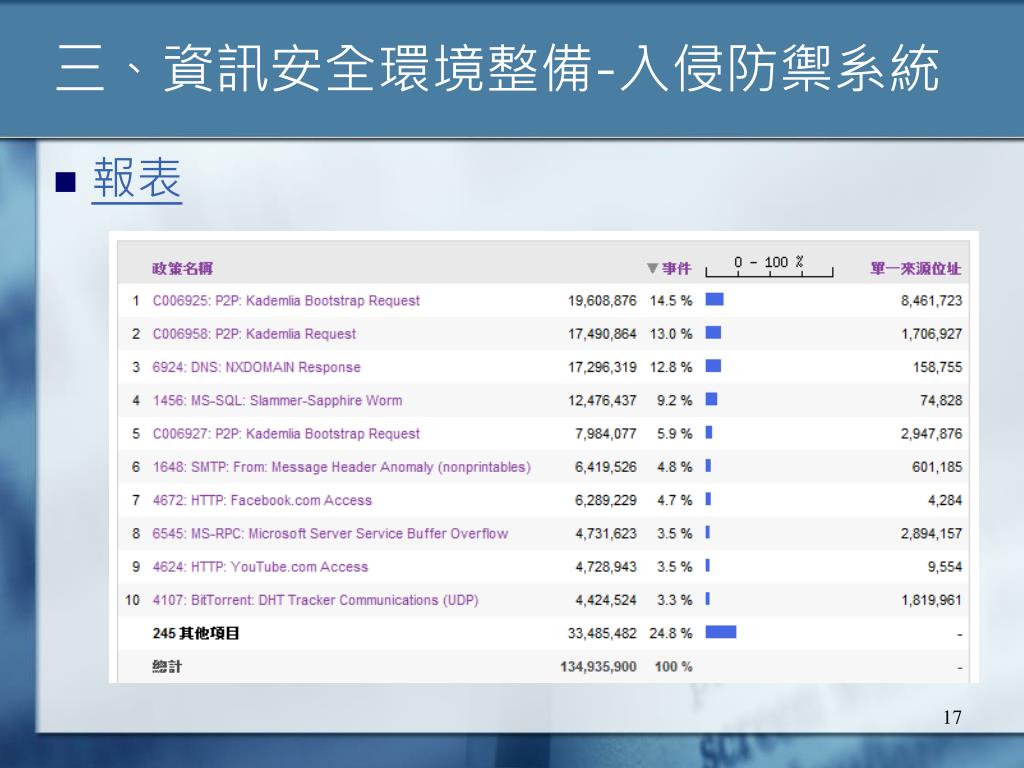
Task: Click the 12.8 % percentage value
Action: pos(671,367)
